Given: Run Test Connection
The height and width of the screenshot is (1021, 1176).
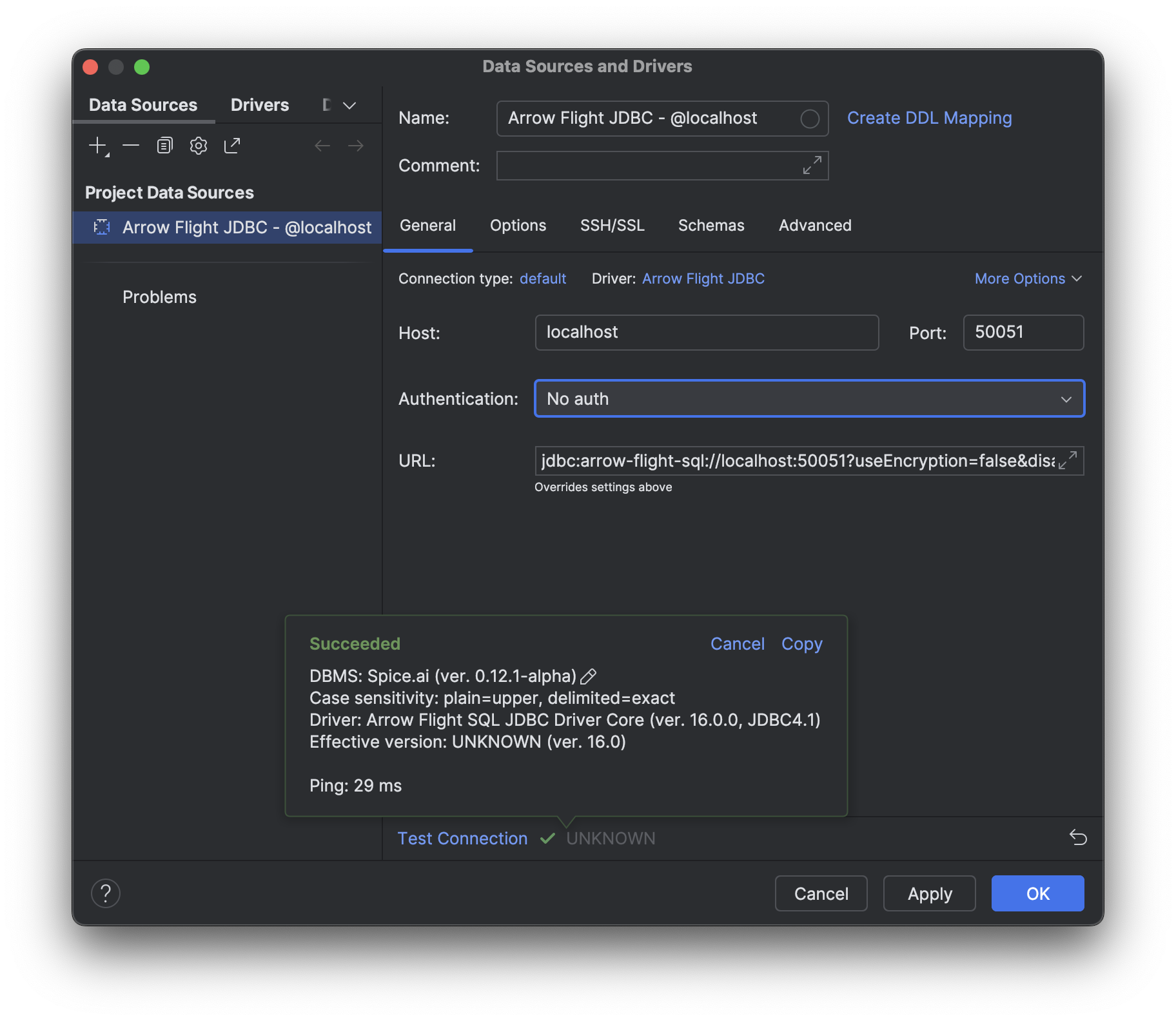Looking at the screenshot, I should pyautogui.click(x=462, y=838).
